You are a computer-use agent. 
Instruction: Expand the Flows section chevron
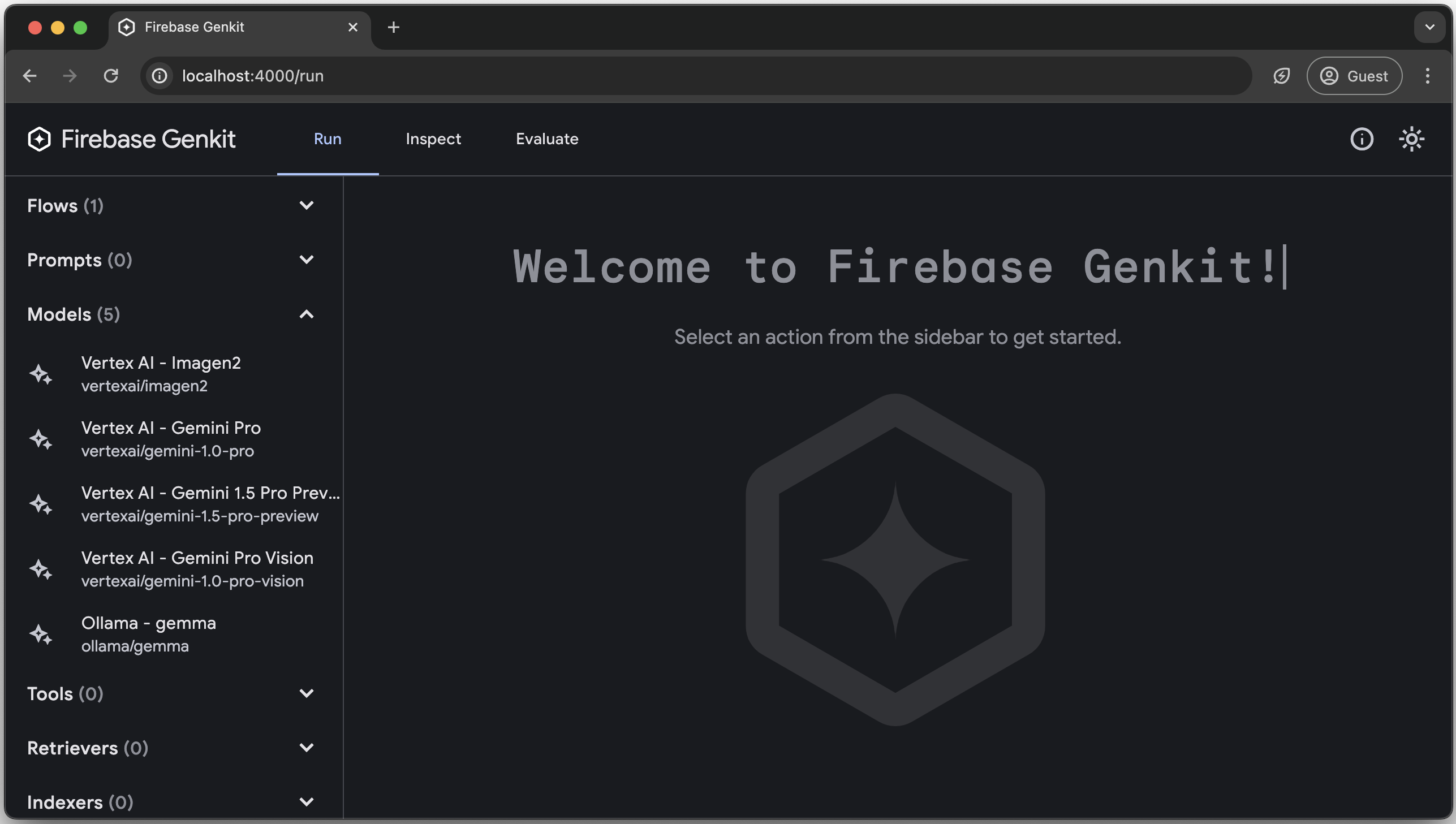pyautogui.click(x=307, y=205)
